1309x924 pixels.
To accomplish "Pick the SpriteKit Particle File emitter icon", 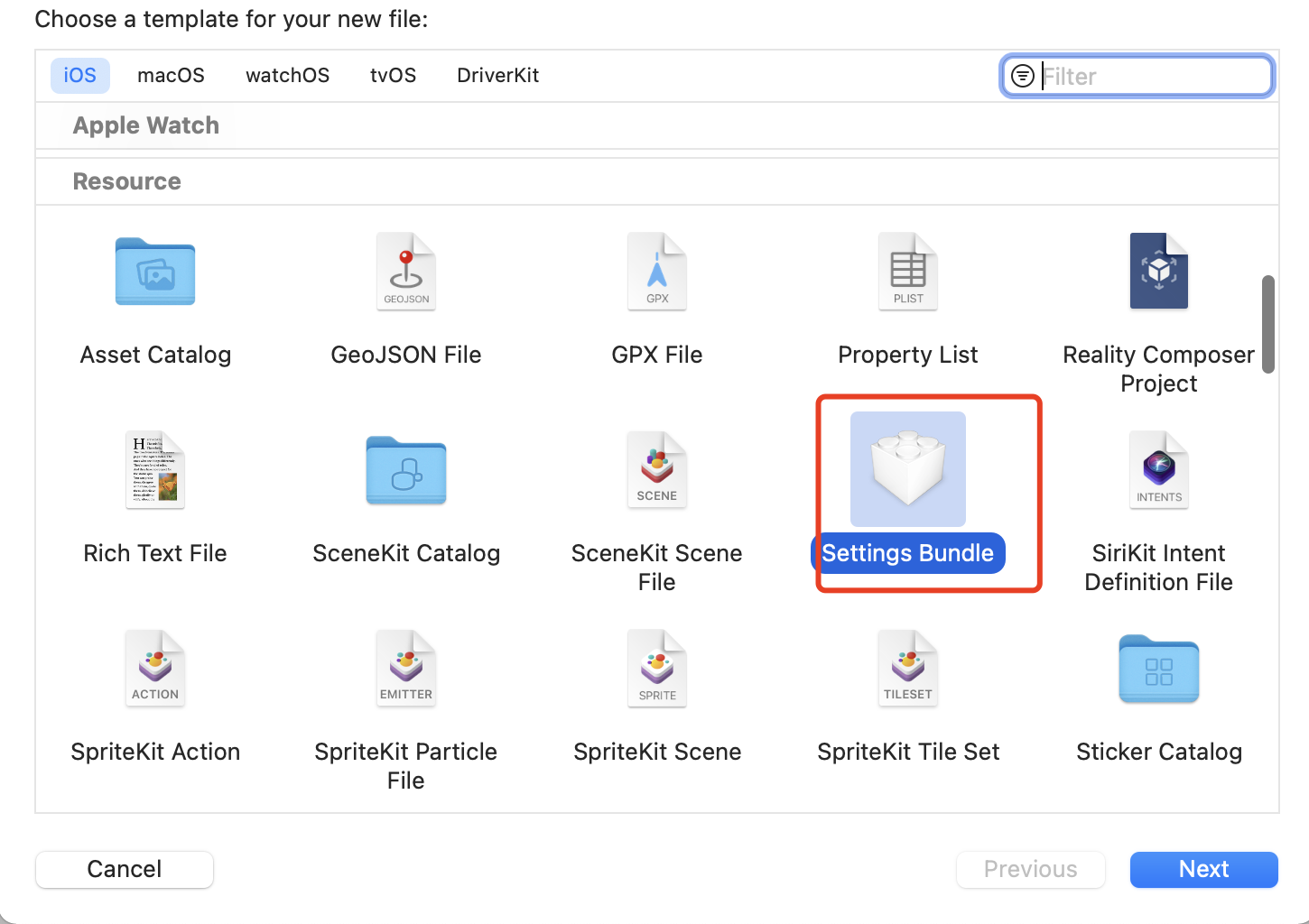I will pos(406,669).
